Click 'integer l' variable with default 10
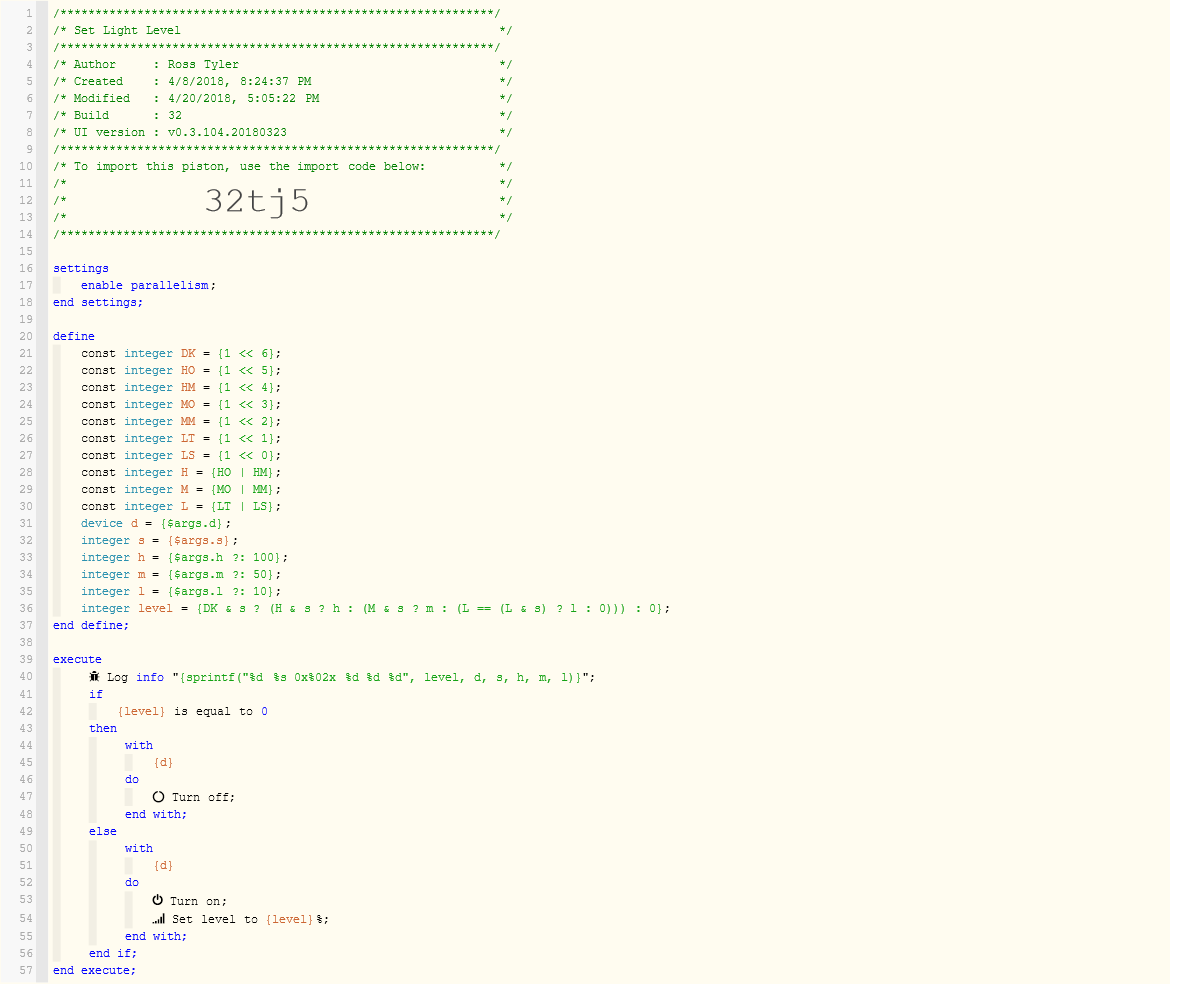This screenshot has height=992, width=1179. (181, 592)
